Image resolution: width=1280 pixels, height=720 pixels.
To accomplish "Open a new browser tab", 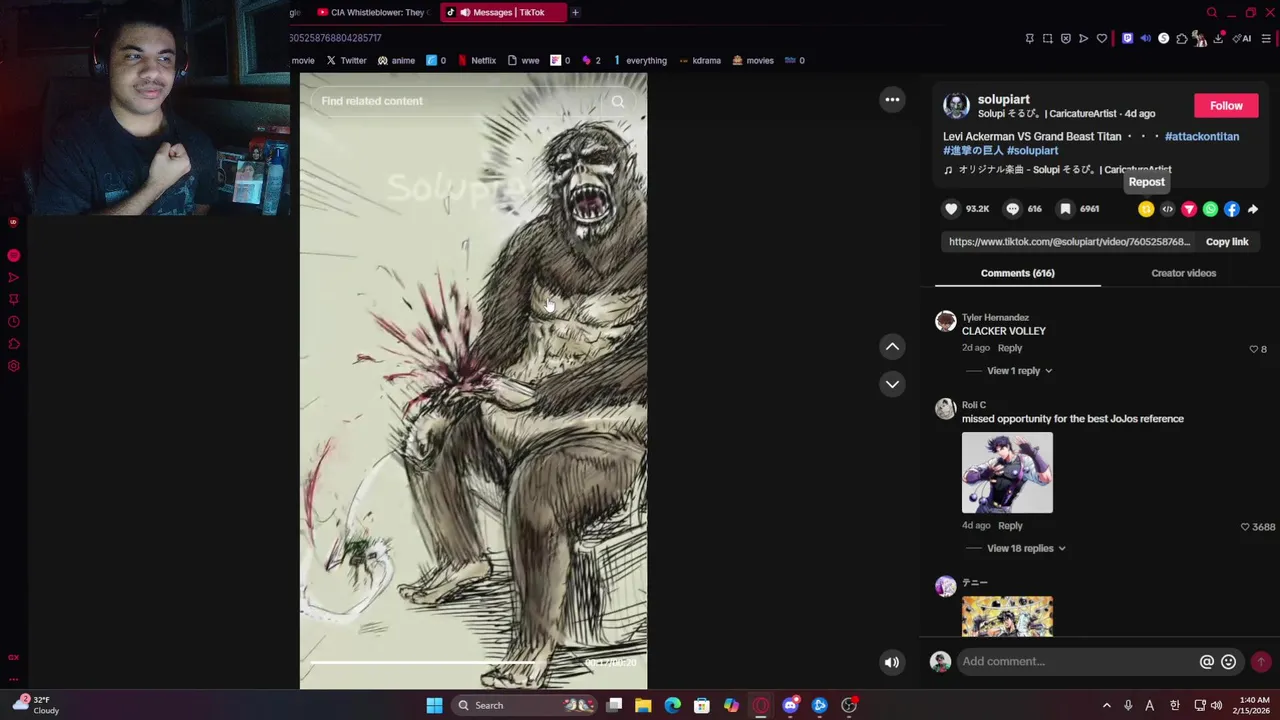I will coord(575,13).
